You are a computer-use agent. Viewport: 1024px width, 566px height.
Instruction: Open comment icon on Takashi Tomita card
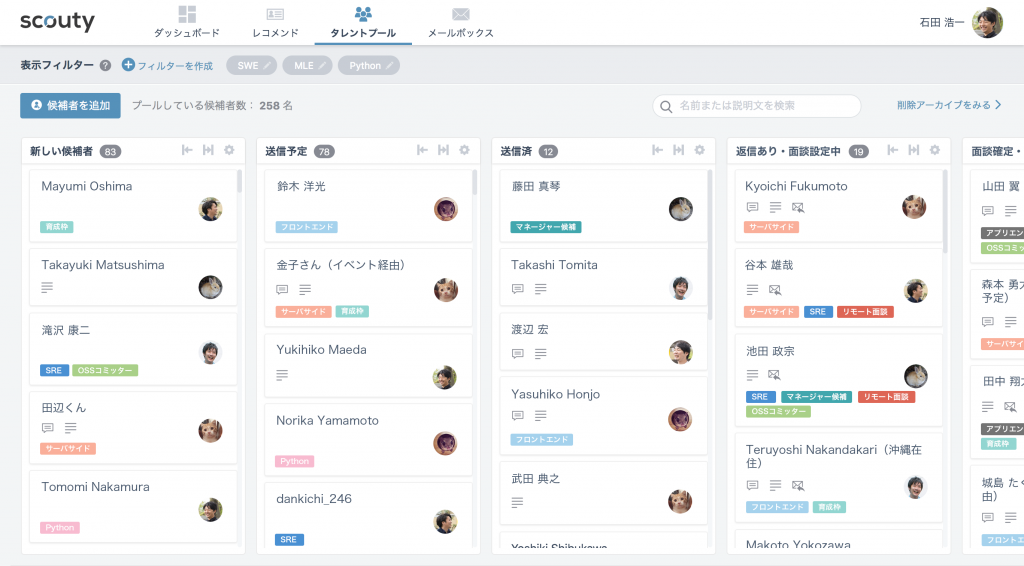518,288
